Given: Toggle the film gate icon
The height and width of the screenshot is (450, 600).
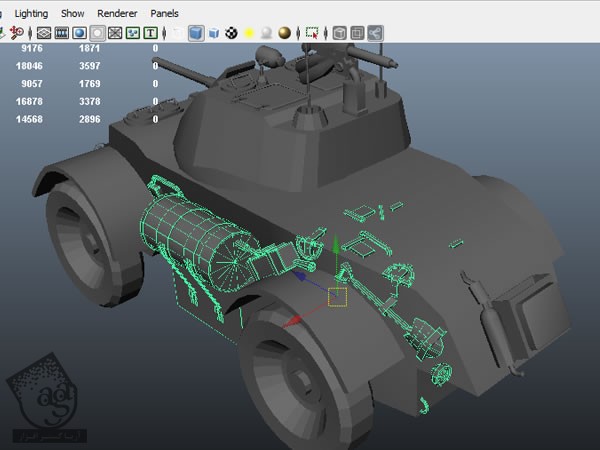Looking at the screenshot, I should 62,33.
